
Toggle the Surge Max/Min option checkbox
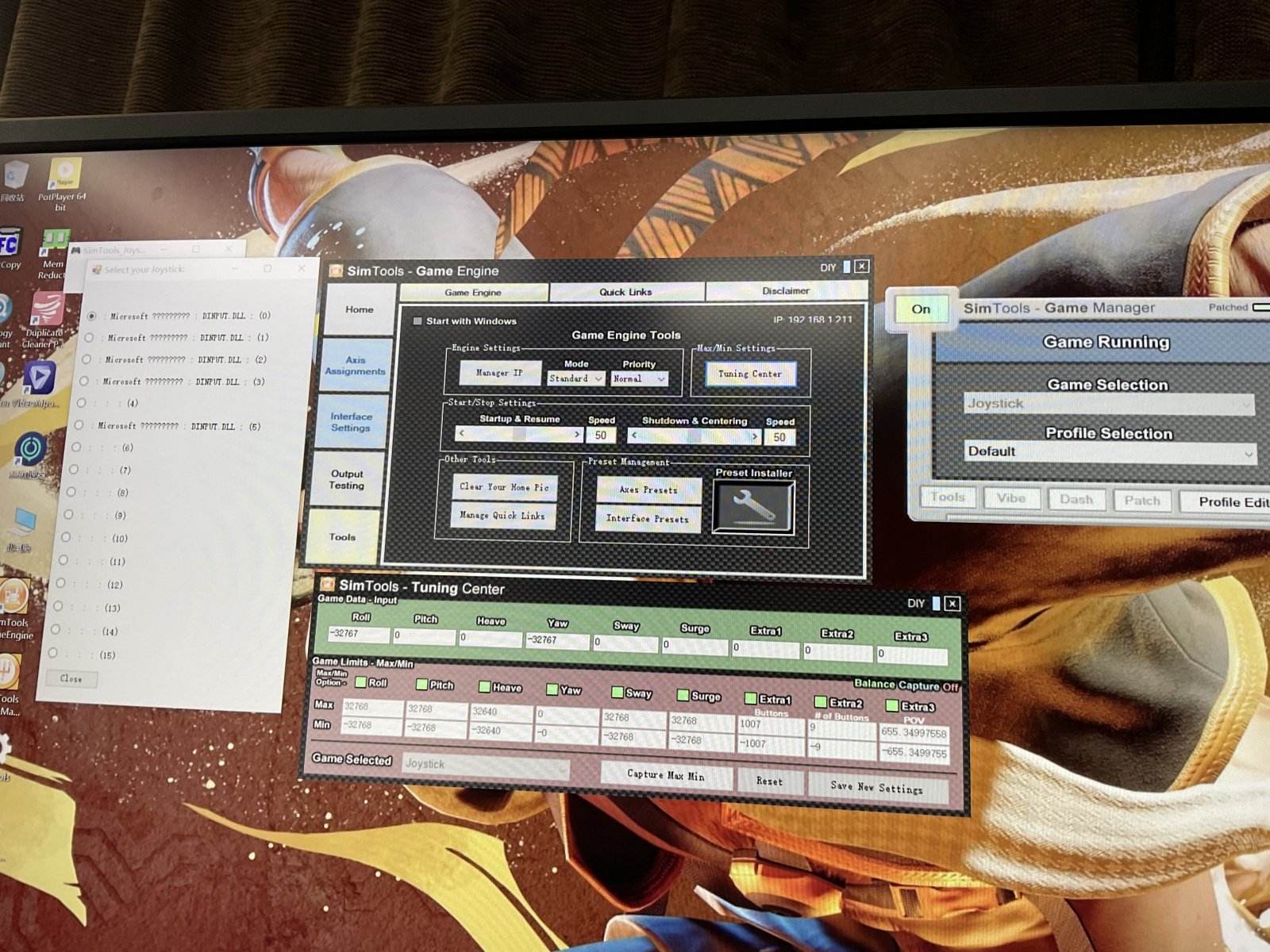[683, 695]
